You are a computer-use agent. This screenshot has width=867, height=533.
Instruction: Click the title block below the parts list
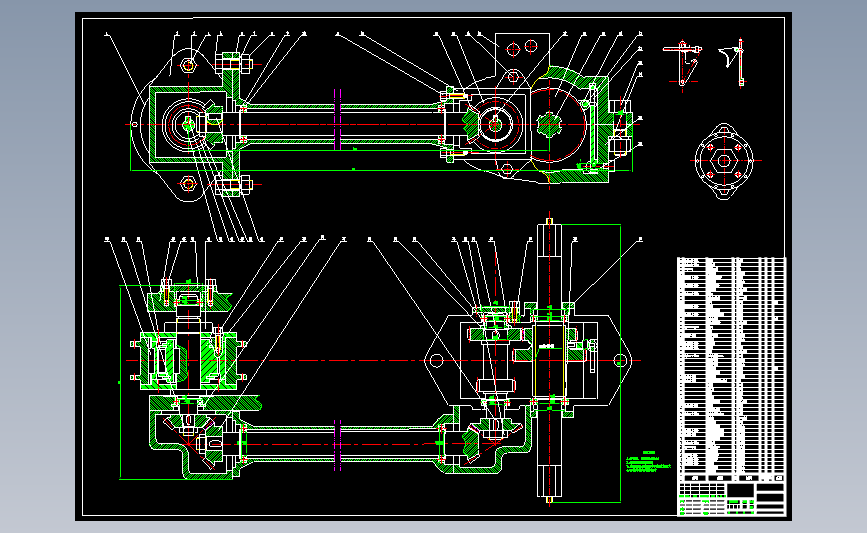731,499
